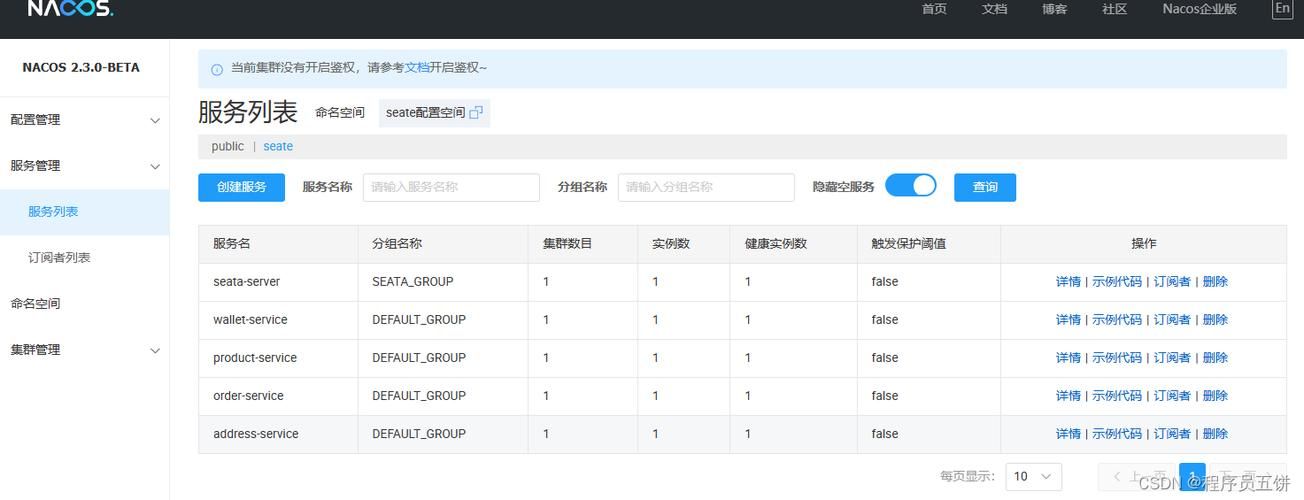Open 首页 in the top navigation
Screen dimensions: 1304x500
(x=934, y=9)
